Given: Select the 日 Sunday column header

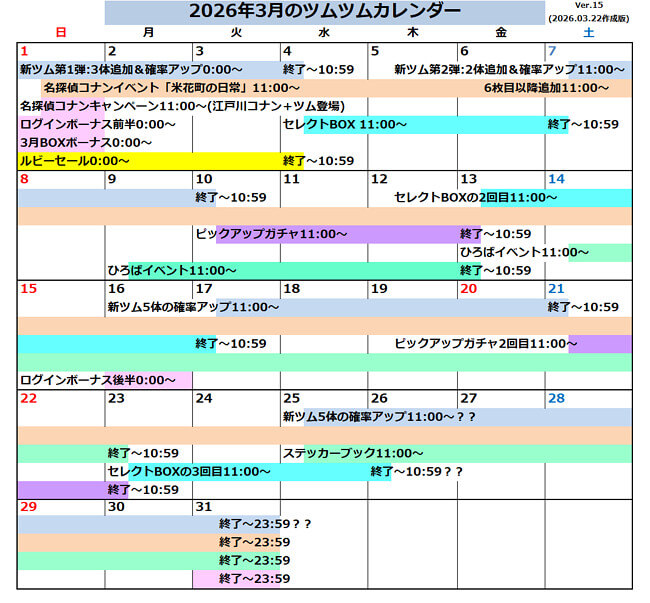Looking at the screenshot, I should [61, 33].
